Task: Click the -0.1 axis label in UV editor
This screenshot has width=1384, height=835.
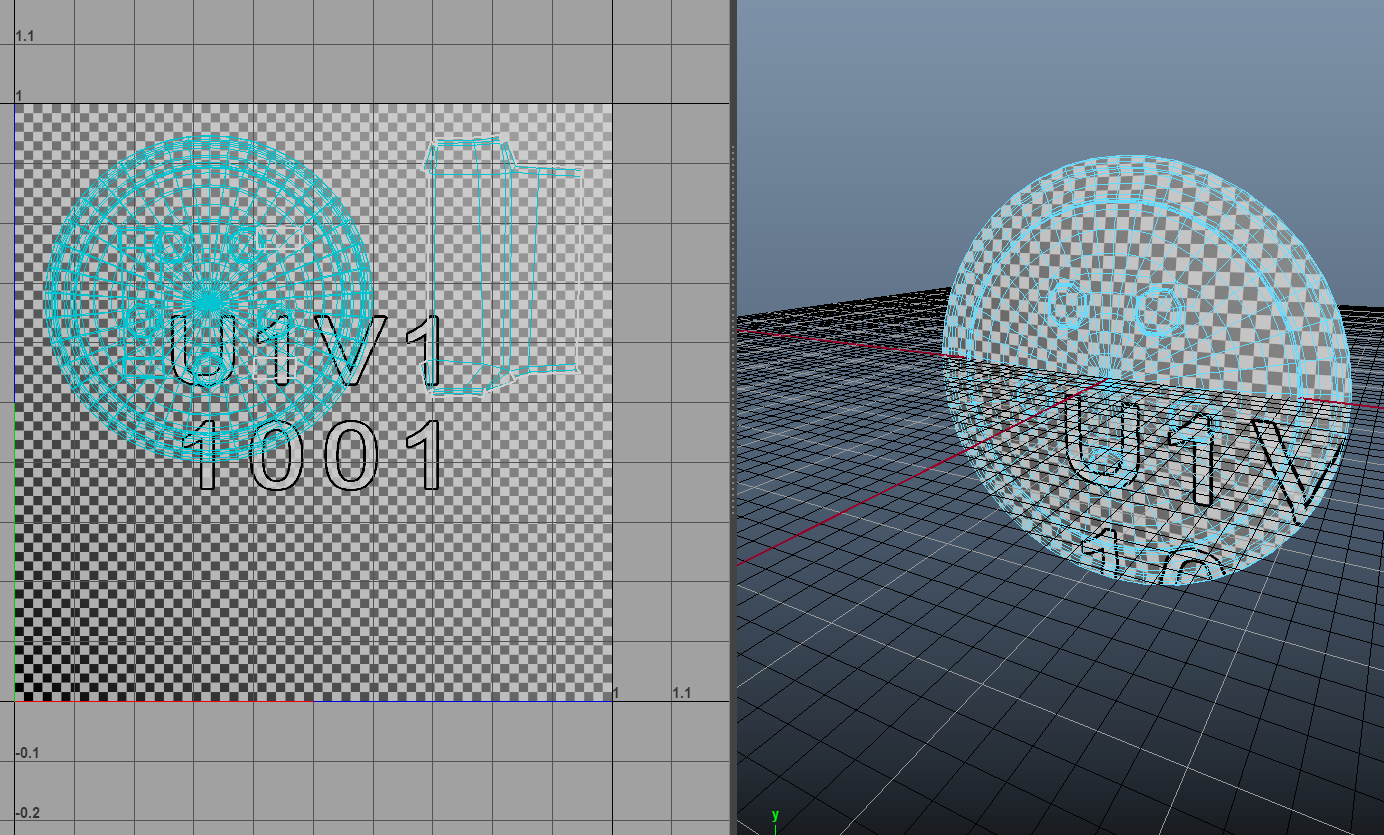Action: pyautogui.click(x=27, y=752)
